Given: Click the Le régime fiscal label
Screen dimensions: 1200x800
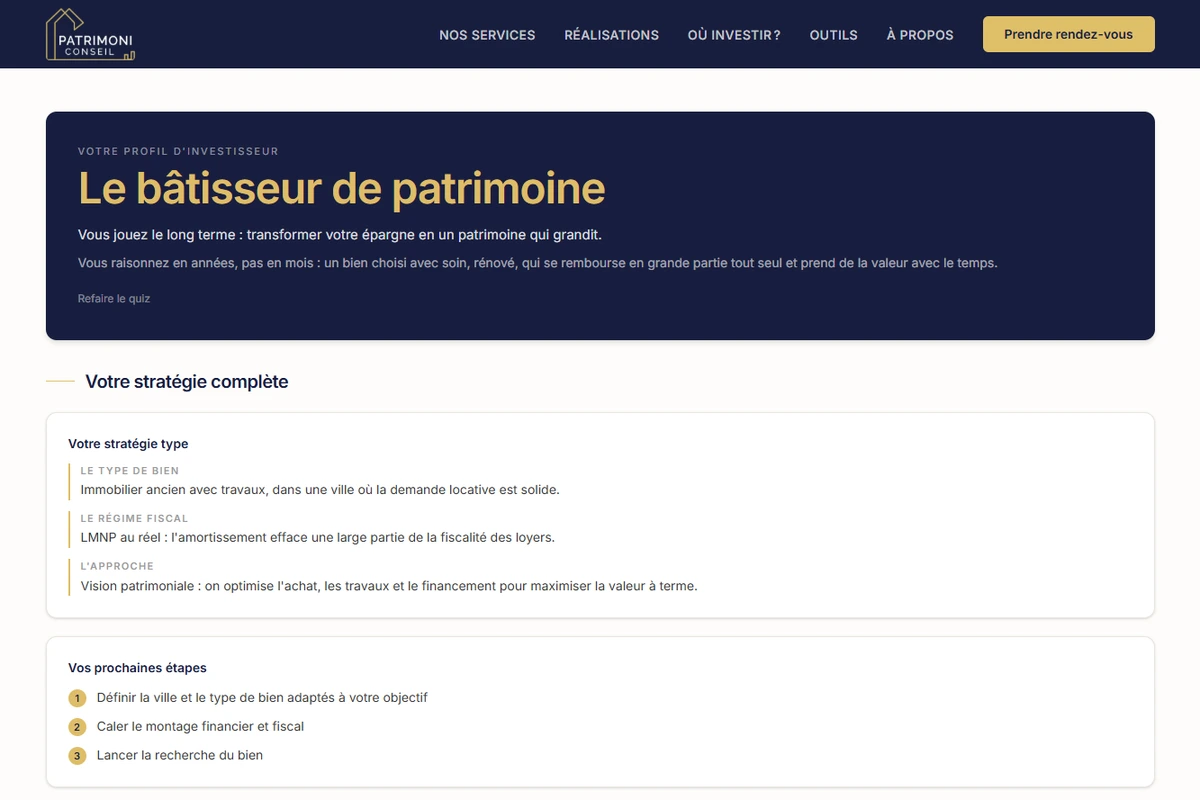Looking at the screenshot, I should (x=134, y=518).
